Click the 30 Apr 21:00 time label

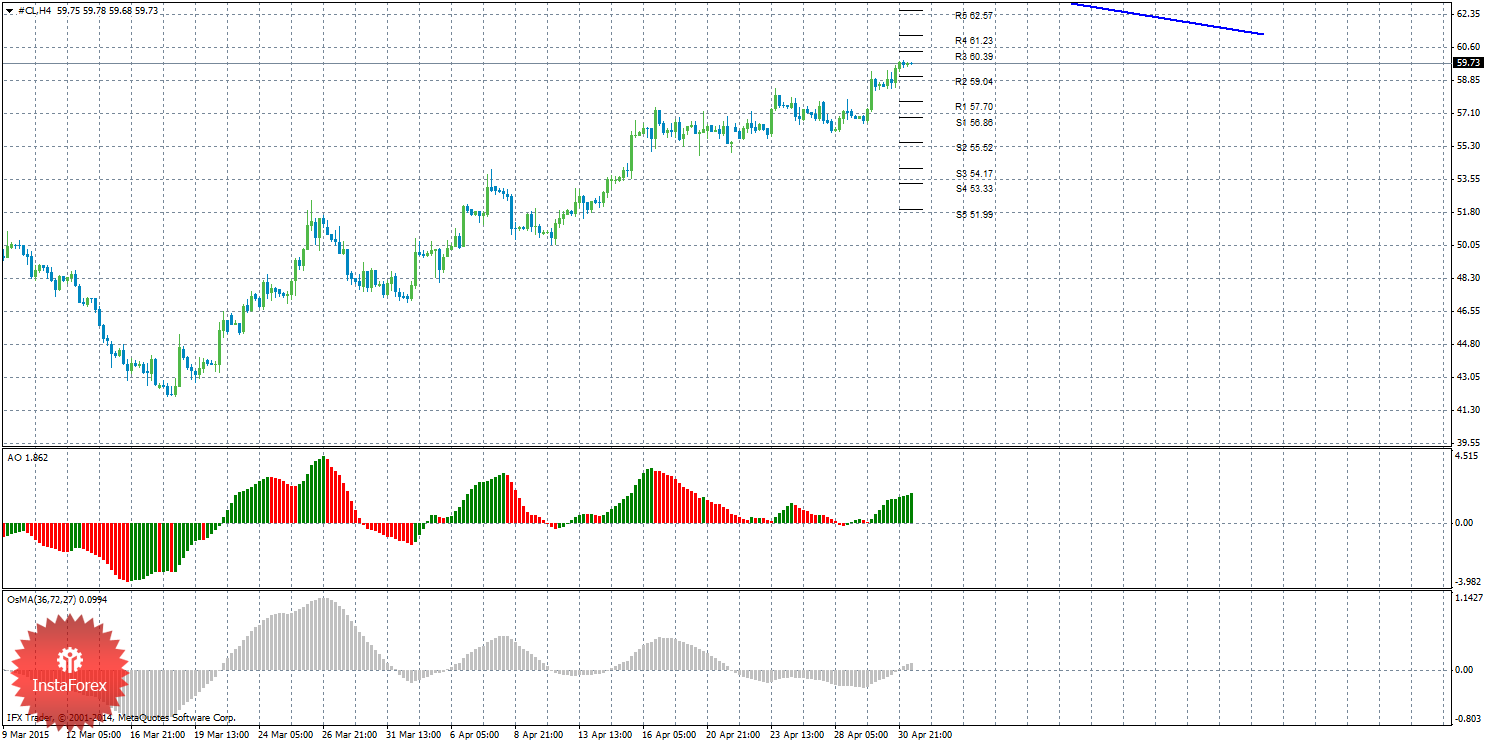[926, 735]
